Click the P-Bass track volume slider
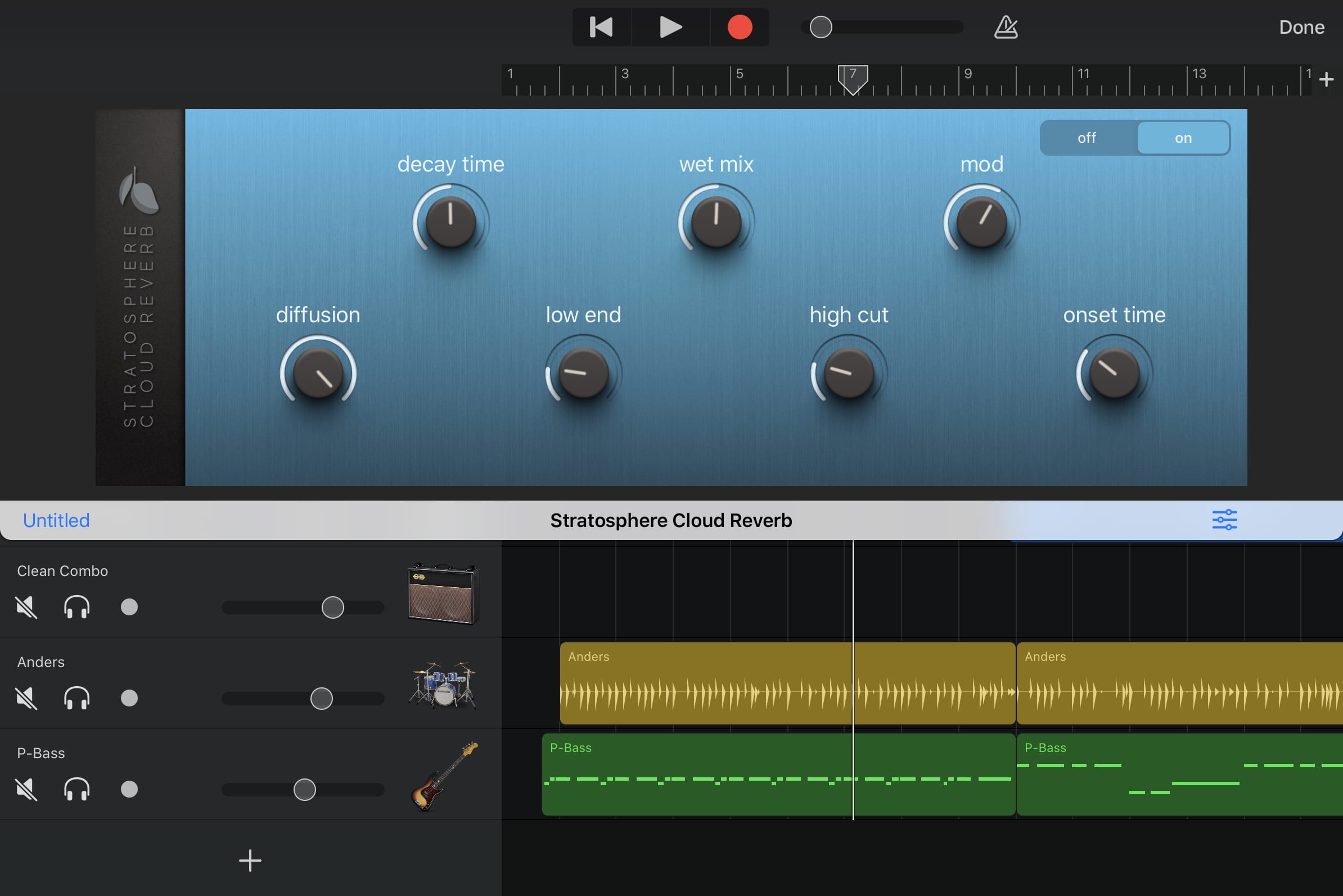Image resolution: width=1343 pixels, height=896 pixels. [x=303, y=789]
